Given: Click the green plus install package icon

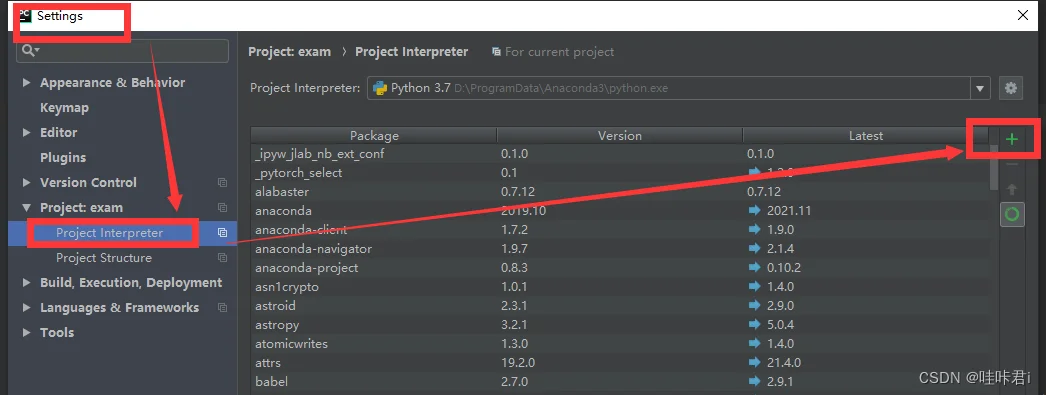Looking at the screenshot, I should (1012, 139).
